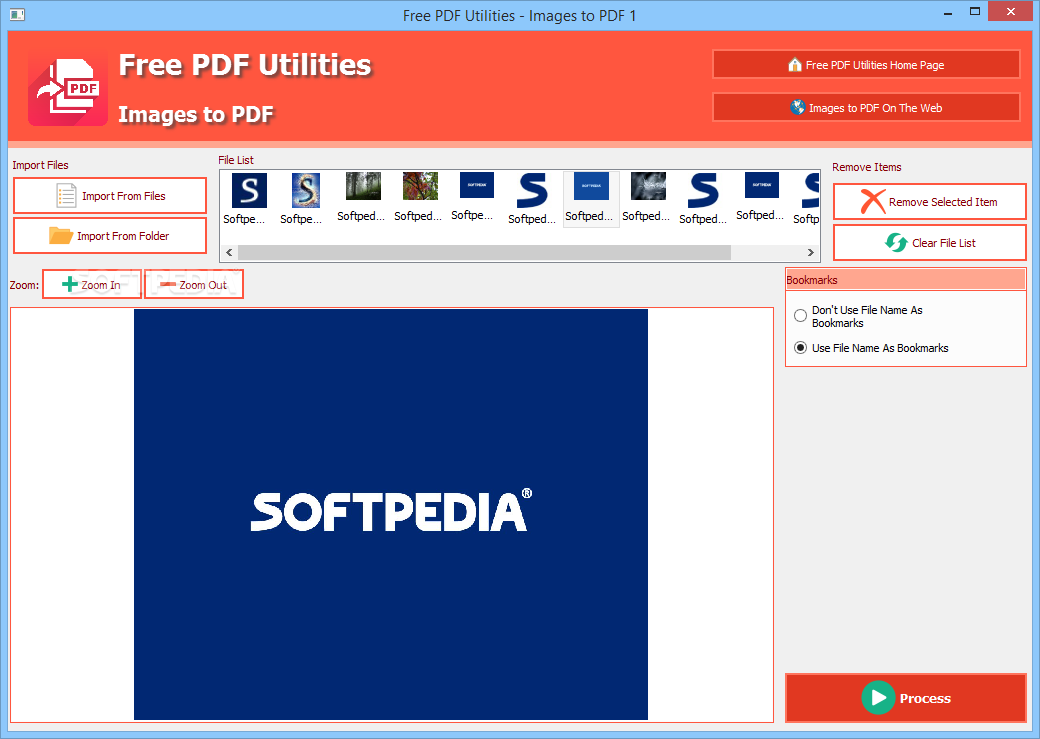
Task: Open Free PDF Utilities Home Page link
Action: (x=866, y=64)
